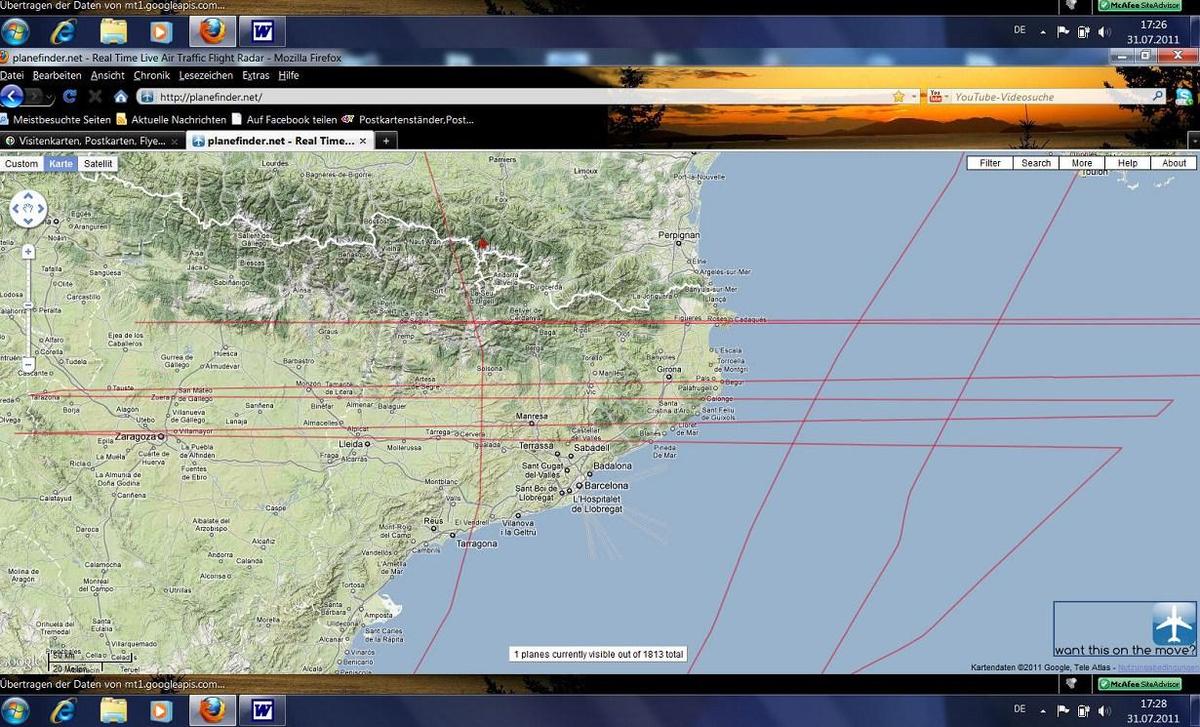Open Action Center flag in the 17:26 tray
Viewport: 1200px width, 727px height.
click(1063, 32)
